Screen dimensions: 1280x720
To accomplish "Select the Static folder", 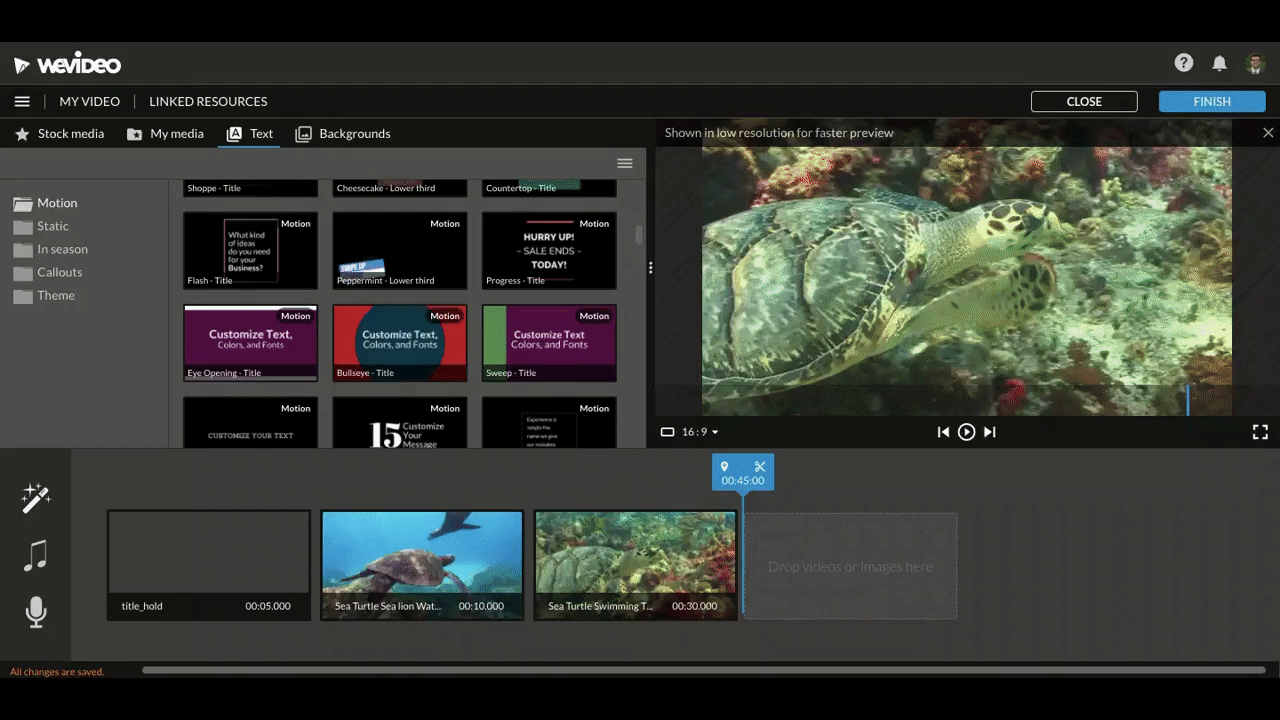I will click(x=42, y=226).
